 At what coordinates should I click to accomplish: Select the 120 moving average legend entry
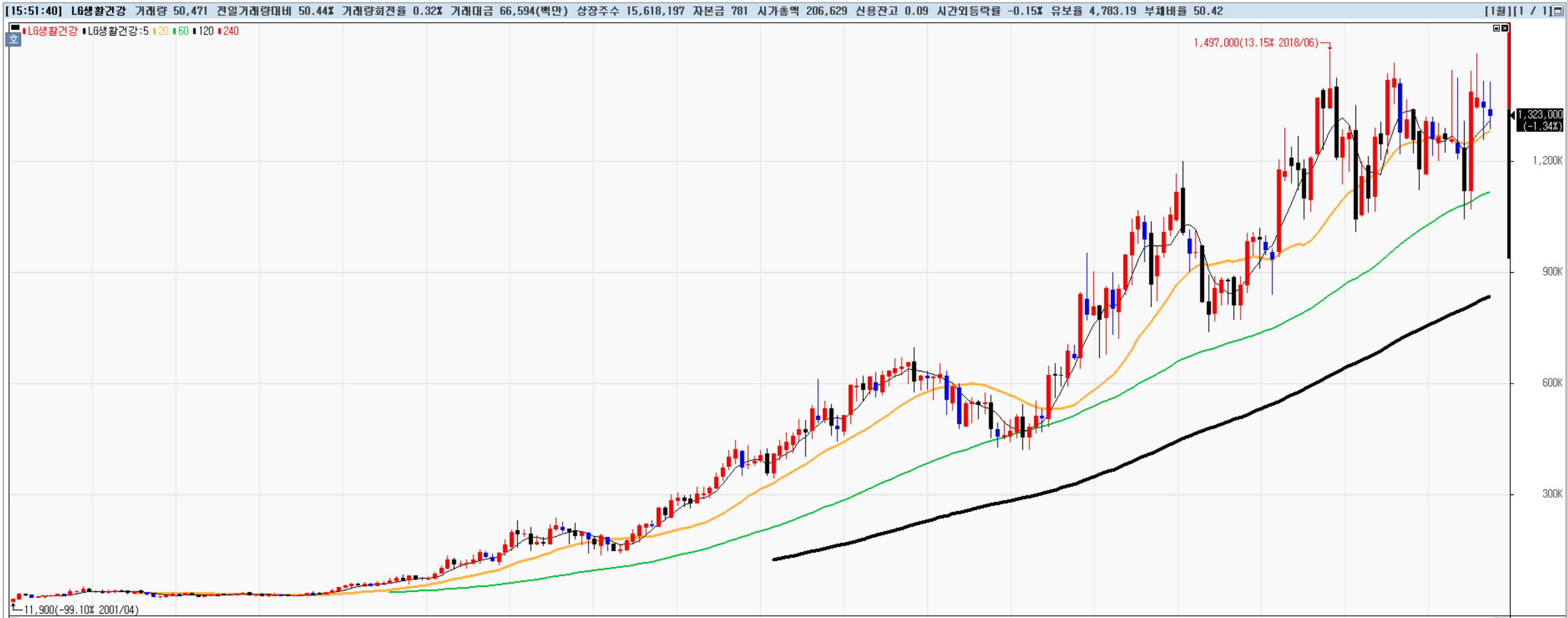[205, 31]
